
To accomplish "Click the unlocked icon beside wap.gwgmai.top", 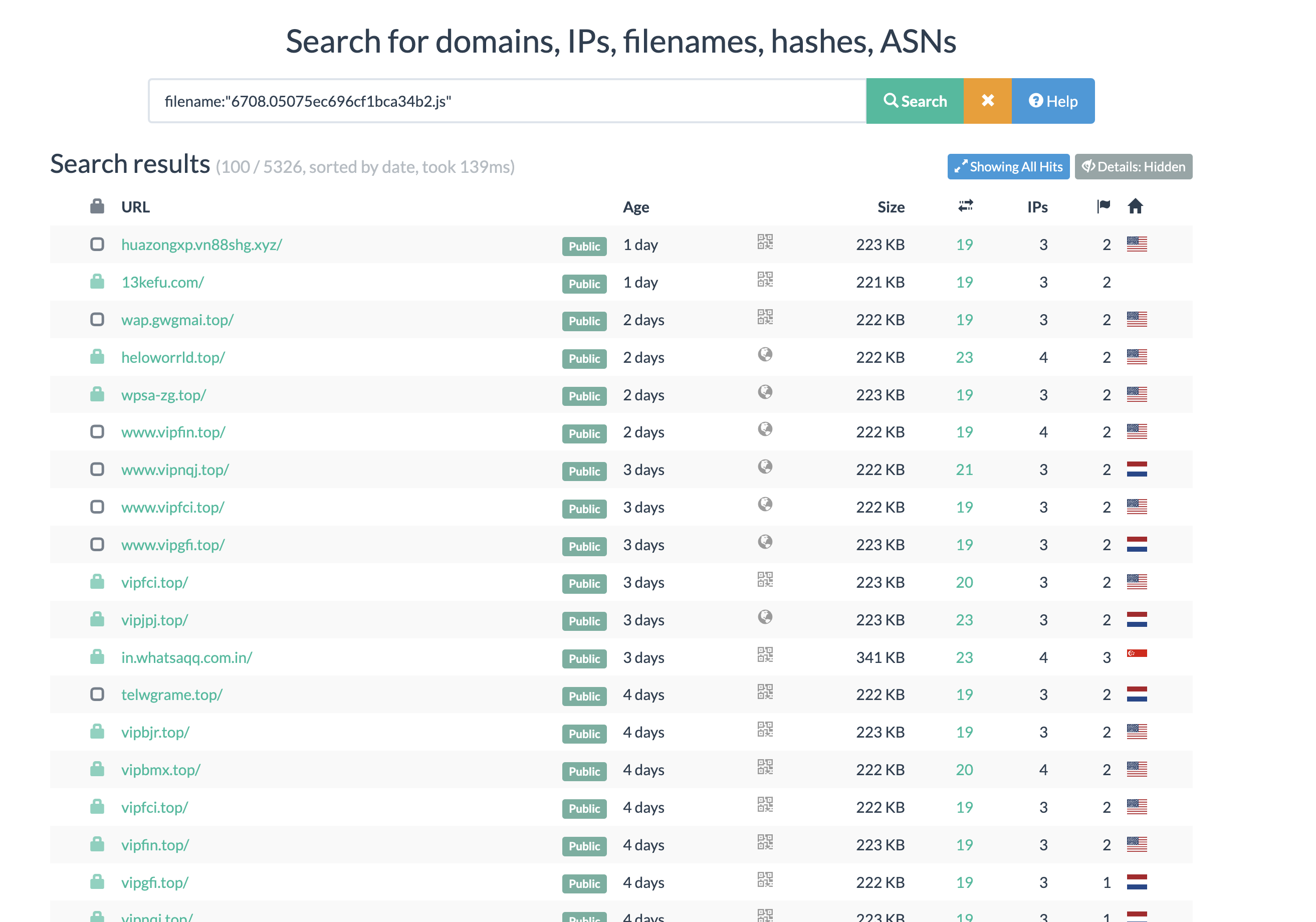I will click(97, 319).
